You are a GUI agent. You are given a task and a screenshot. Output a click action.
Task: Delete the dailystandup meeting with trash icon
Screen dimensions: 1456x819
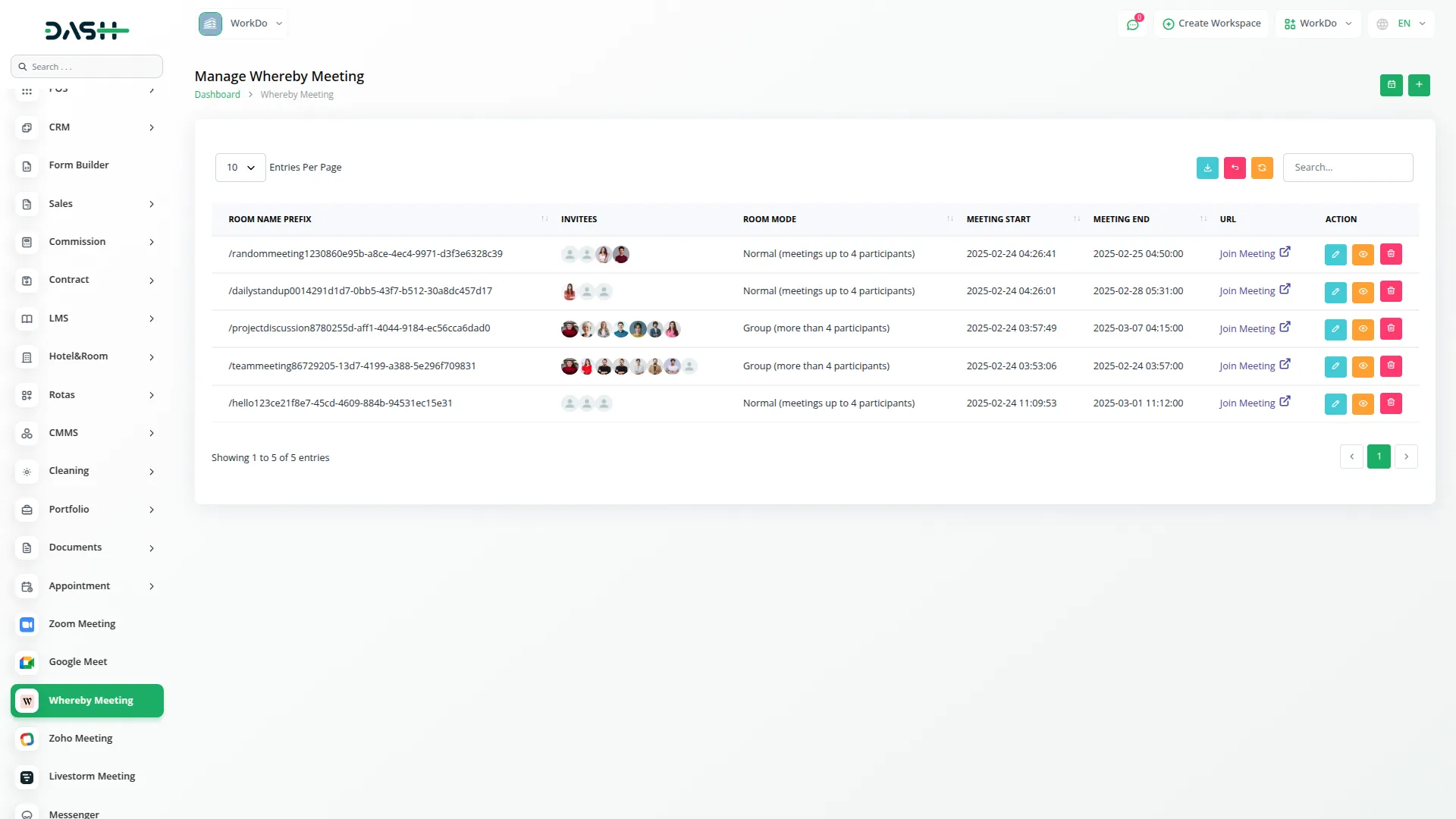click(1391, 291)
